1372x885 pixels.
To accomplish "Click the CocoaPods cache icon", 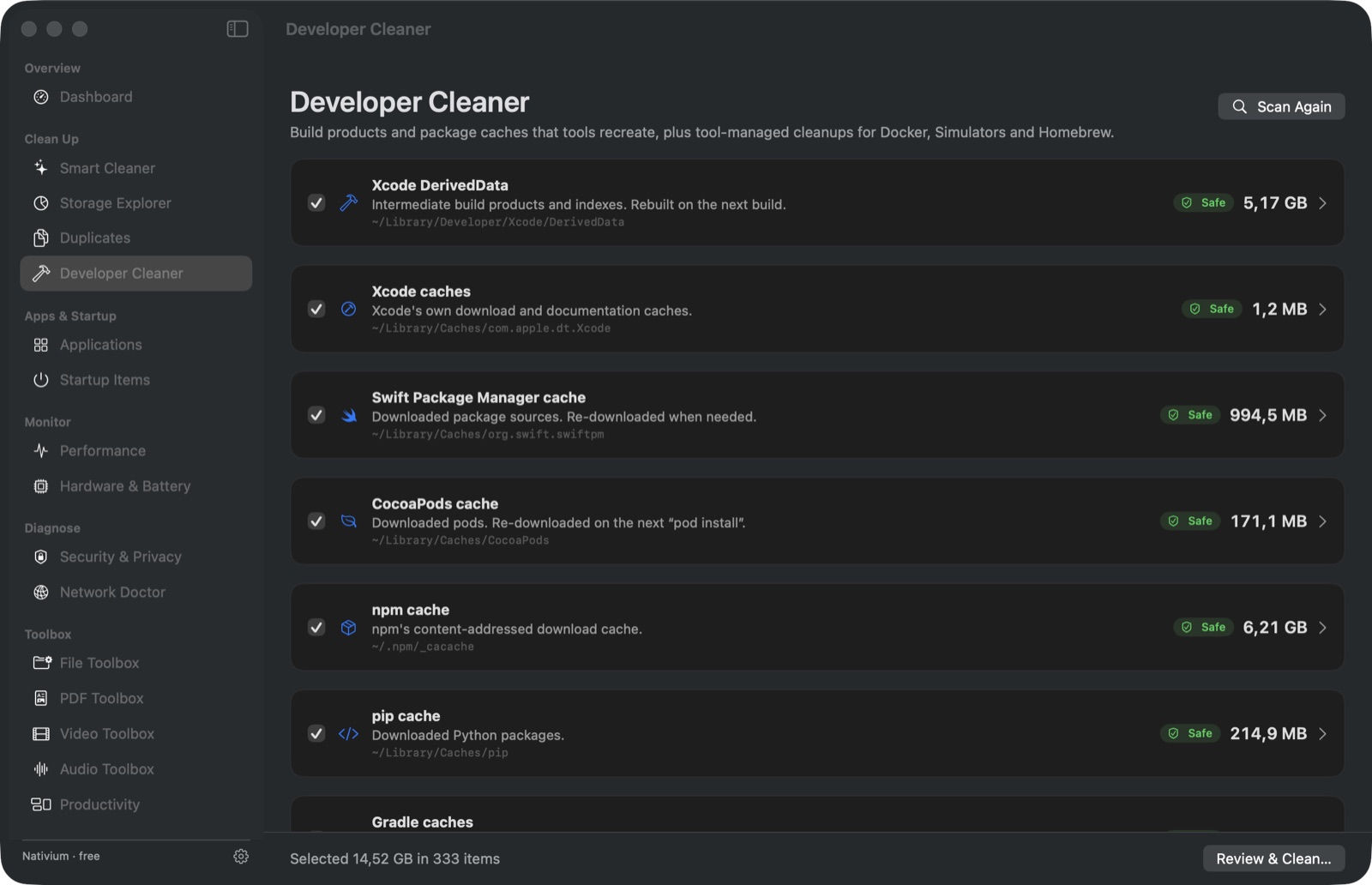I will (x=348, y=521).
